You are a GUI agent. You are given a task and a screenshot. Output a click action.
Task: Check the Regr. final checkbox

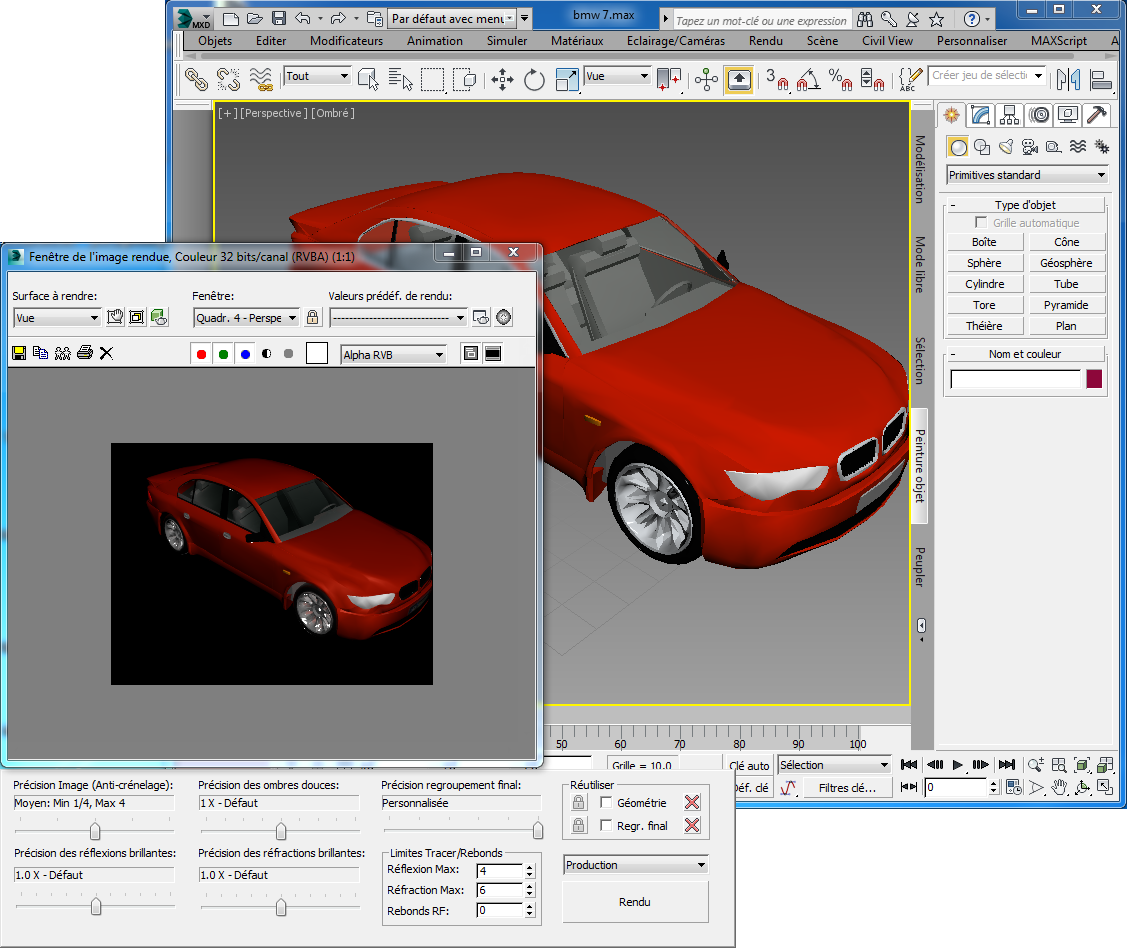pos(606,826)
